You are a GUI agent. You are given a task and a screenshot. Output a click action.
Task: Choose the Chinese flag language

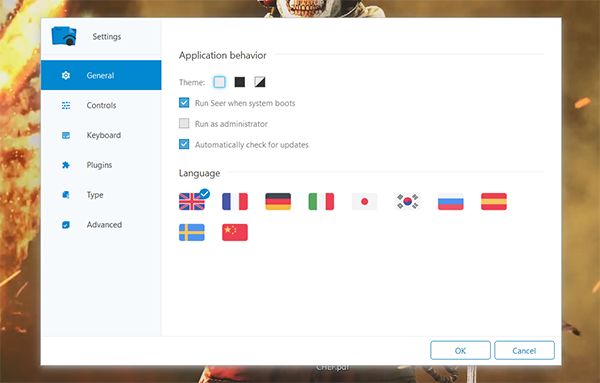click(235, 233)
